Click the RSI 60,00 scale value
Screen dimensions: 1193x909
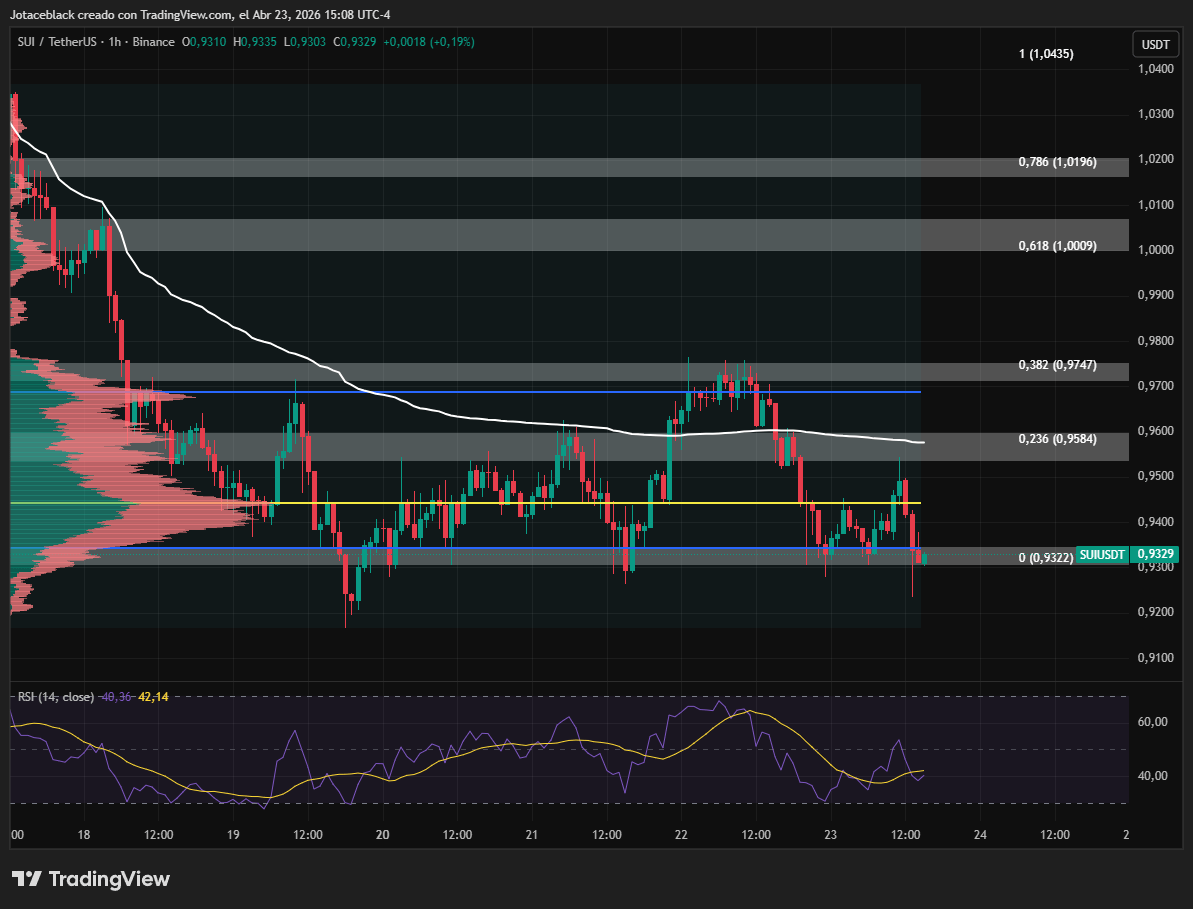pyautogui.click(x=1155, y=722)
